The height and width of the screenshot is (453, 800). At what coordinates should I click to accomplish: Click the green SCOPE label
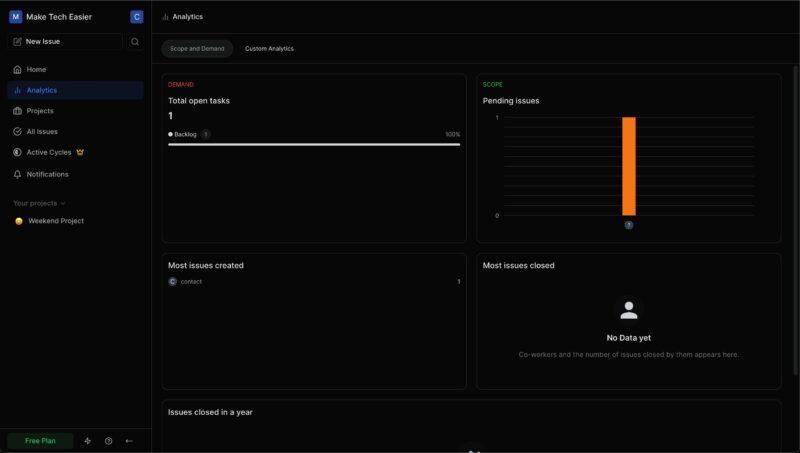click(x=492, y=85)
